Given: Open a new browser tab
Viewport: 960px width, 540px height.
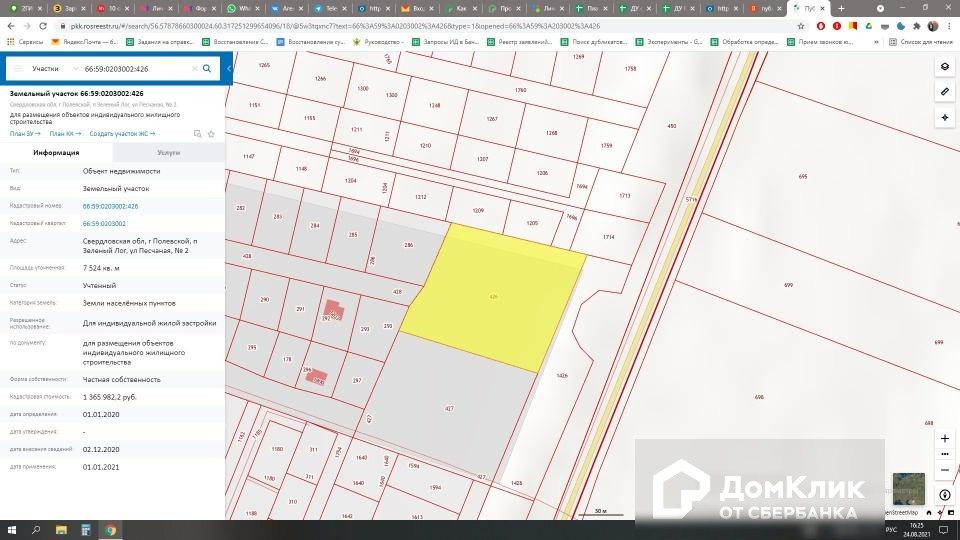Looking at the screenshot, I should pyautogui.click(x=841, y=9).
